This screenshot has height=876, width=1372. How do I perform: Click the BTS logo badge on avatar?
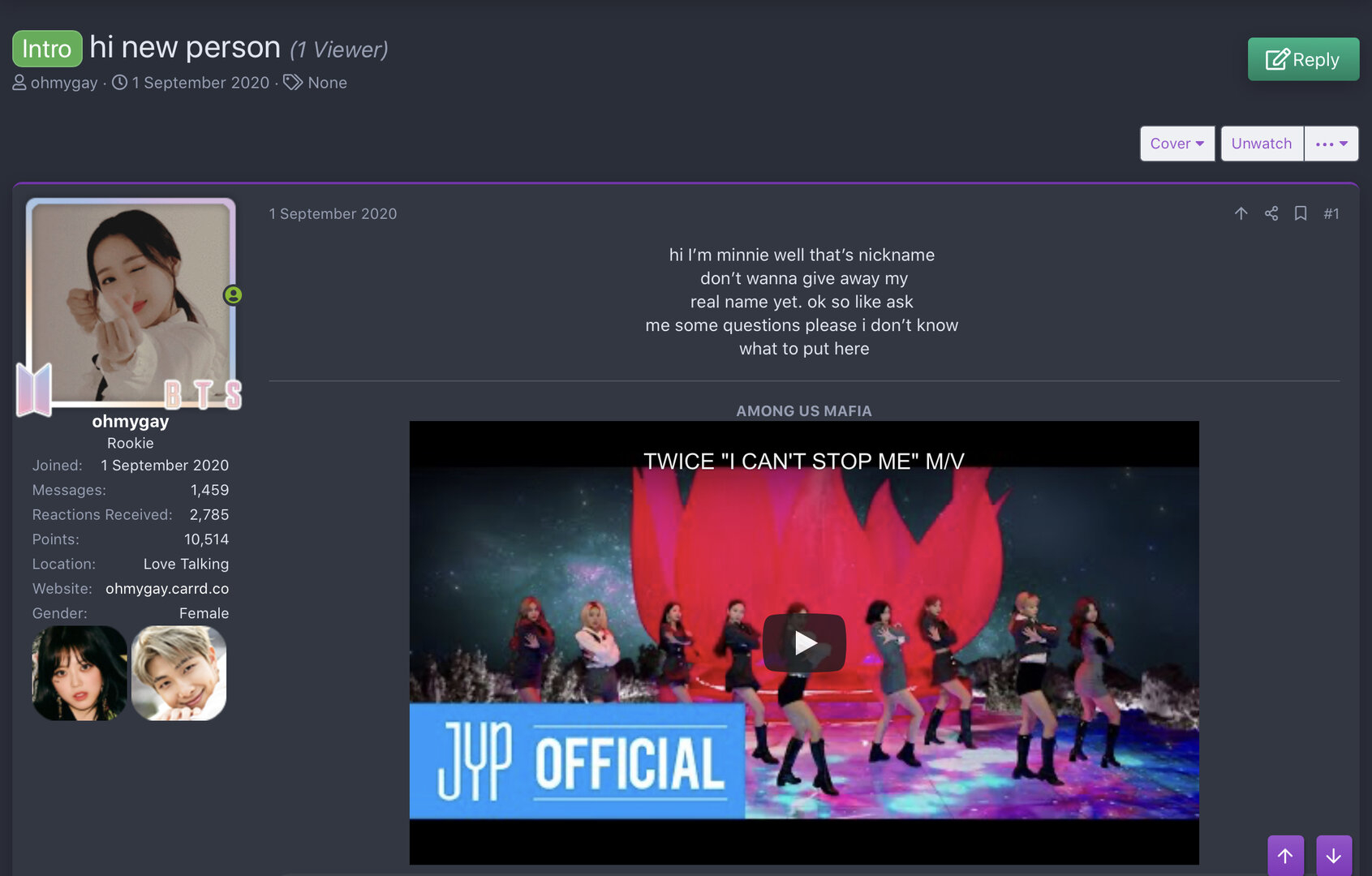[34, 389]
